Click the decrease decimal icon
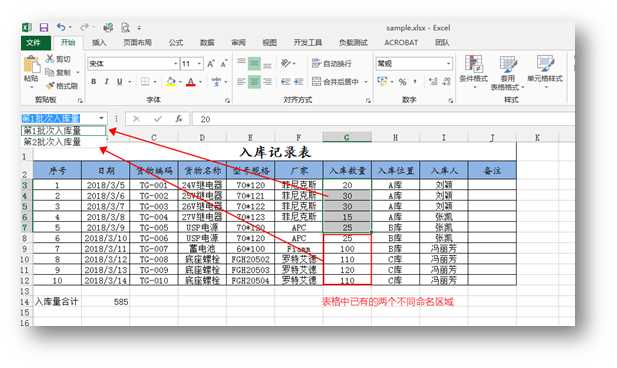 click(x=446, y=82)
